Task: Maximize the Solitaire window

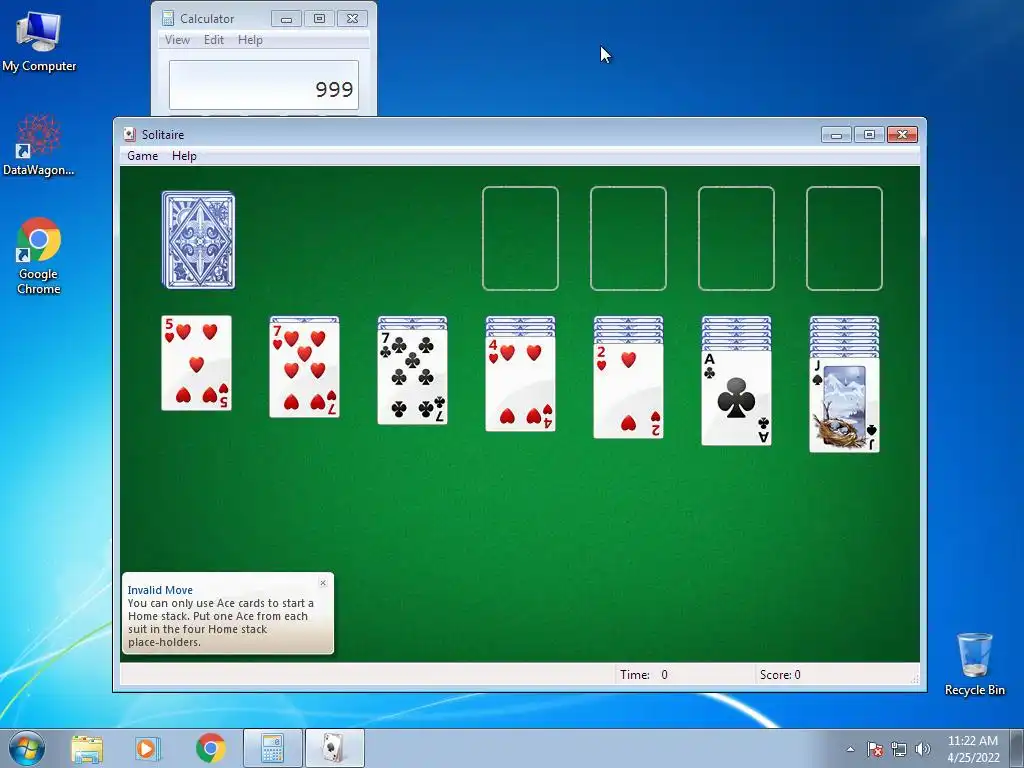Action: [869, 135]
